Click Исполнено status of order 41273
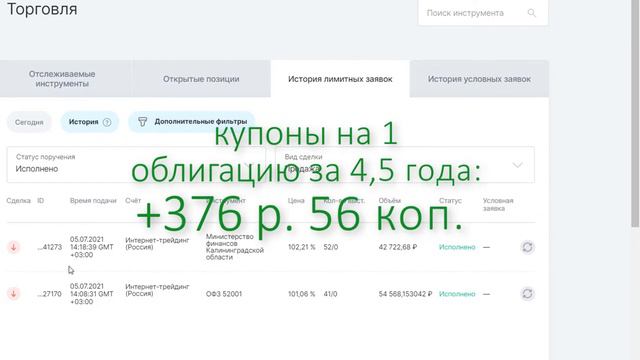 pyautogui.click(x=457, y=247)
